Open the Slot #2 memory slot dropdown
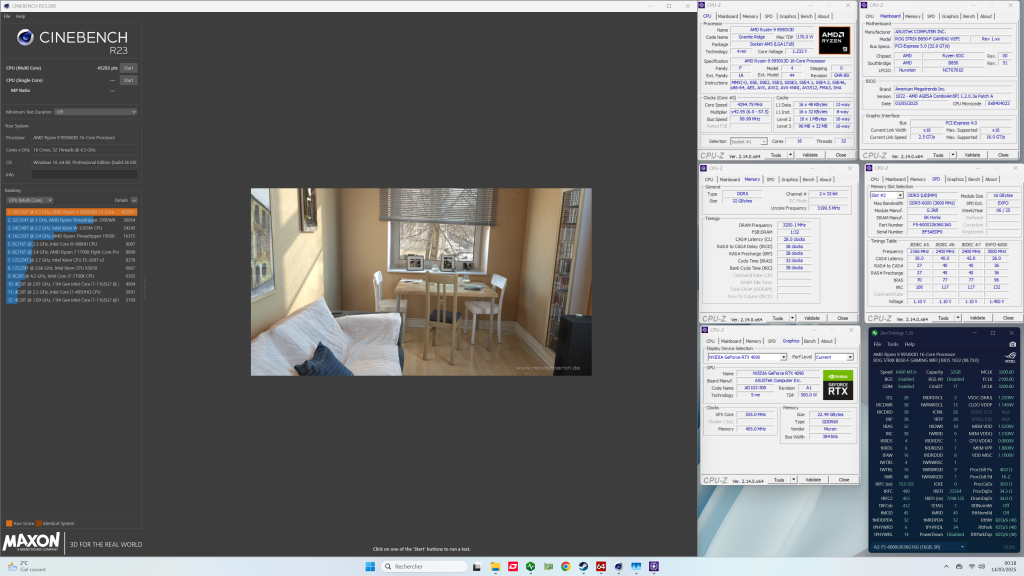 (x=887, y=195)
